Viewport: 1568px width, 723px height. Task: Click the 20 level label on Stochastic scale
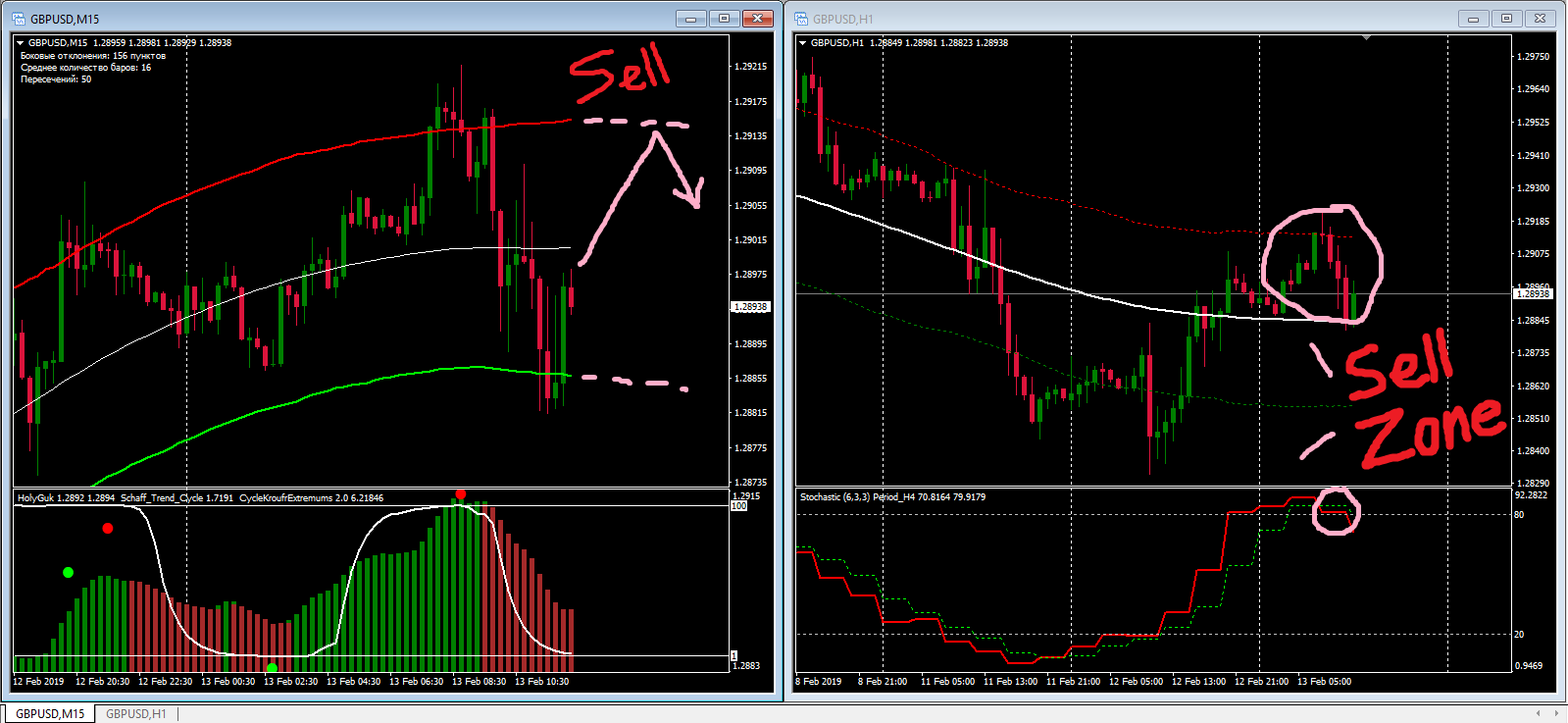[1519, 635]
